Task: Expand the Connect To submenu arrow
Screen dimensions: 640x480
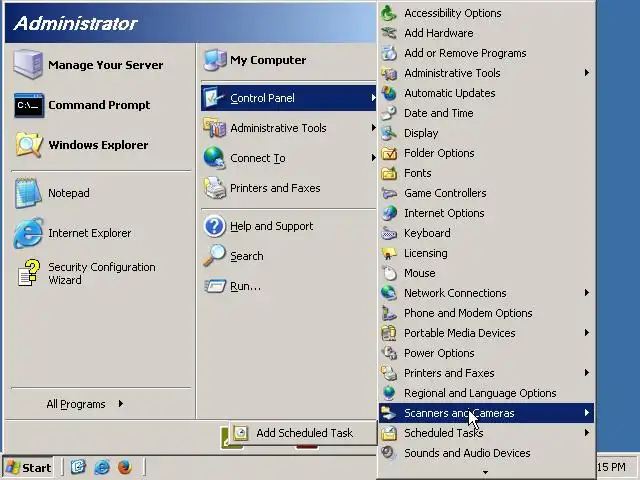Action: (373, 158)
